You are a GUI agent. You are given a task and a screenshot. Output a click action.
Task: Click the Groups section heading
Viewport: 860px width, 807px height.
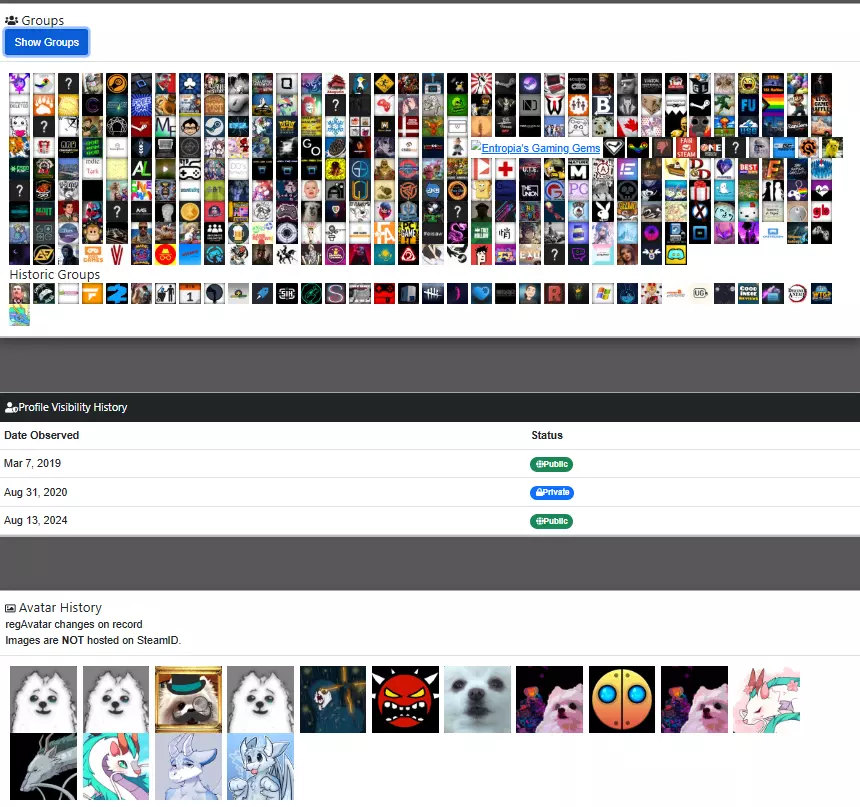[x=42, y=20]
